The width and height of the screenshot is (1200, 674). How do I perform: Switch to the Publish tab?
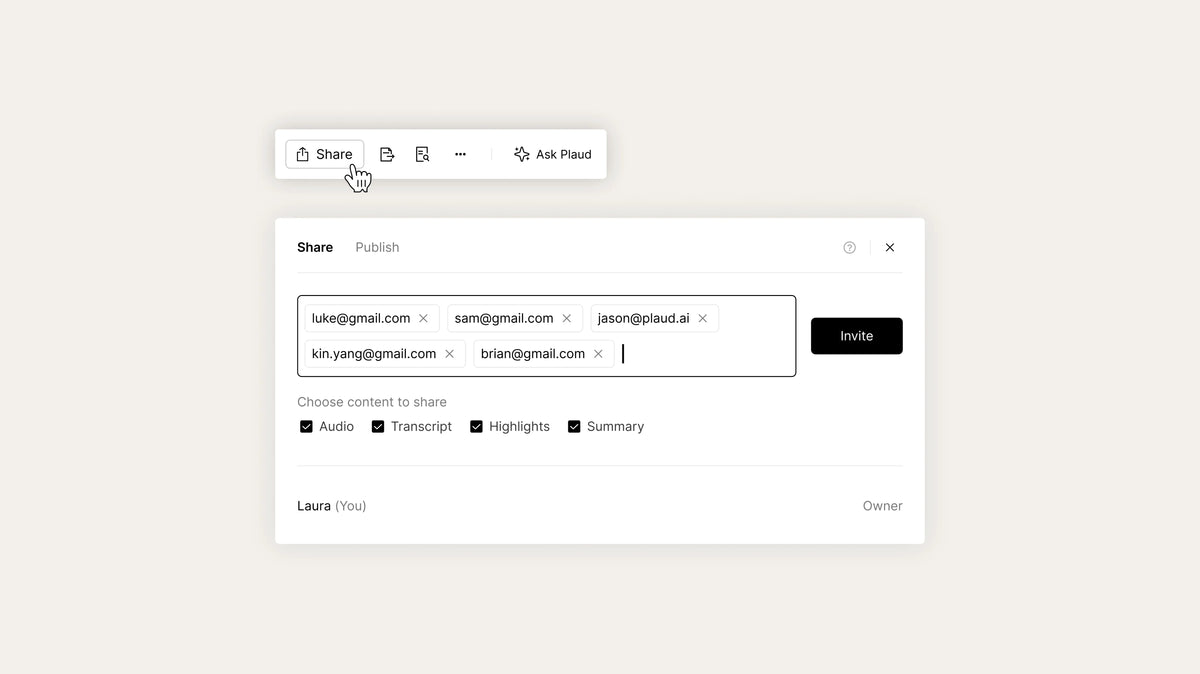pyautogui.click(x=377, y=248)
